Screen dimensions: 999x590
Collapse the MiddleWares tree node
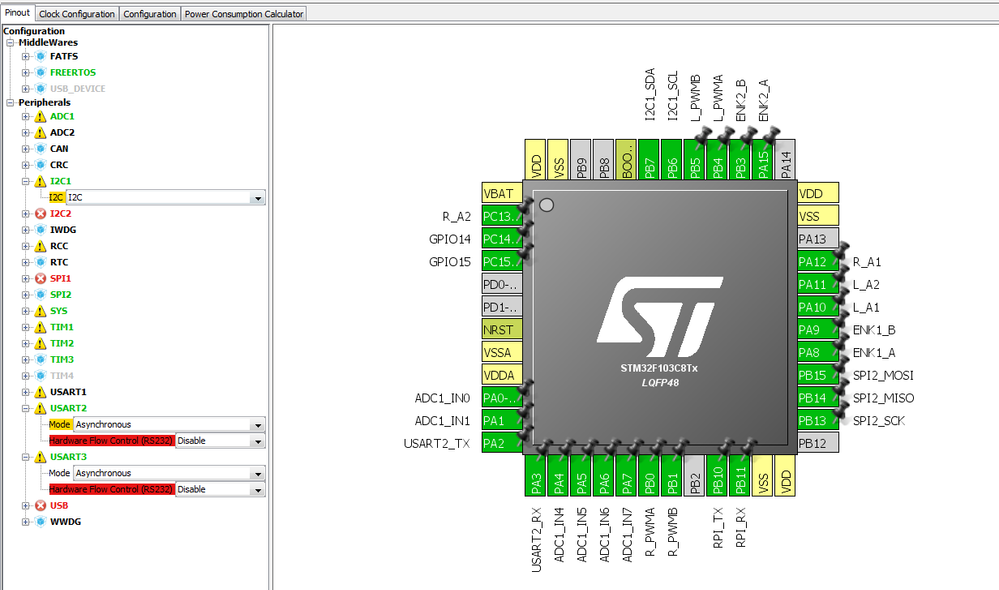coord(10,43)
